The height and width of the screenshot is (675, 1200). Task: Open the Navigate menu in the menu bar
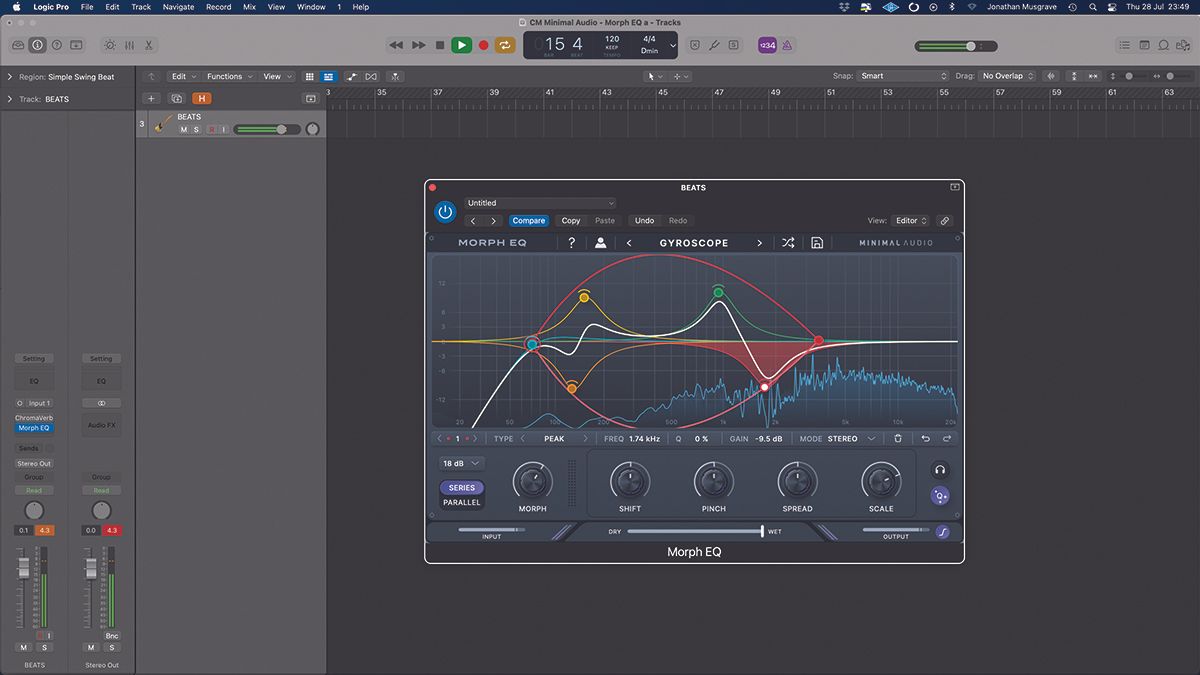[177, 6]
